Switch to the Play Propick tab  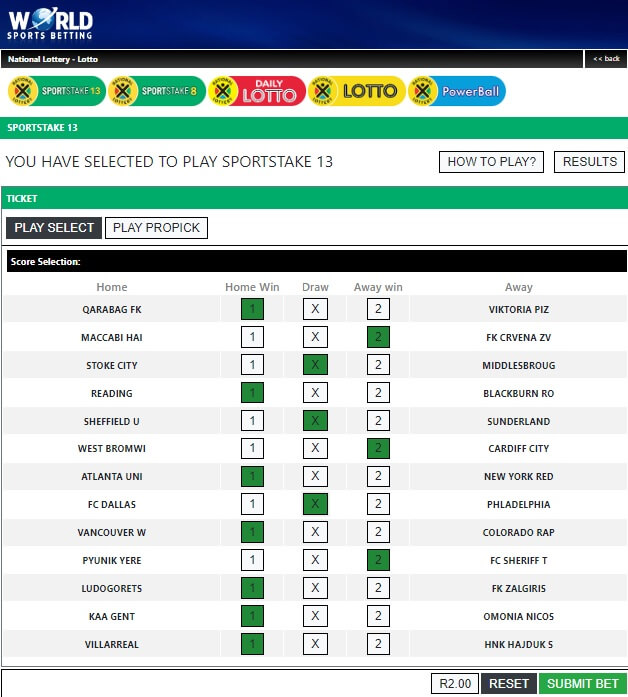tap(156, 228)
